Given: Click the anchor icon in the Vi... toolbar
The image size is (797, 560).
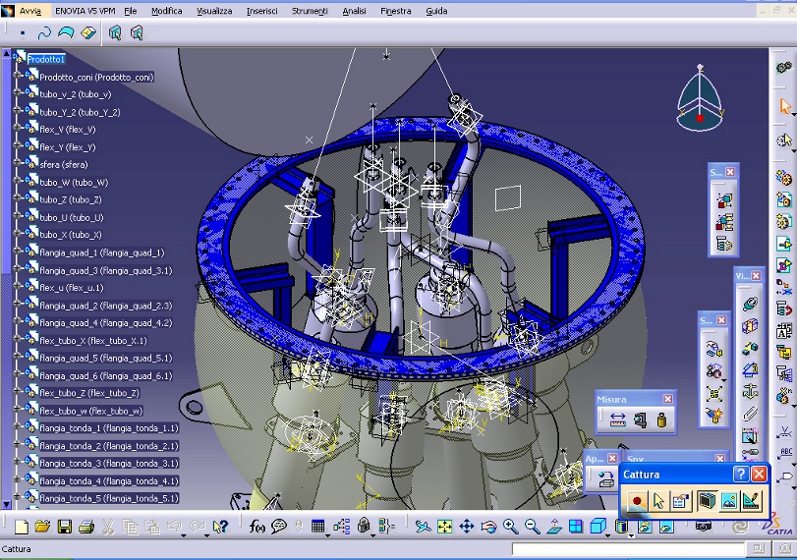Looking at the screenshot, I should pos(750,391).
